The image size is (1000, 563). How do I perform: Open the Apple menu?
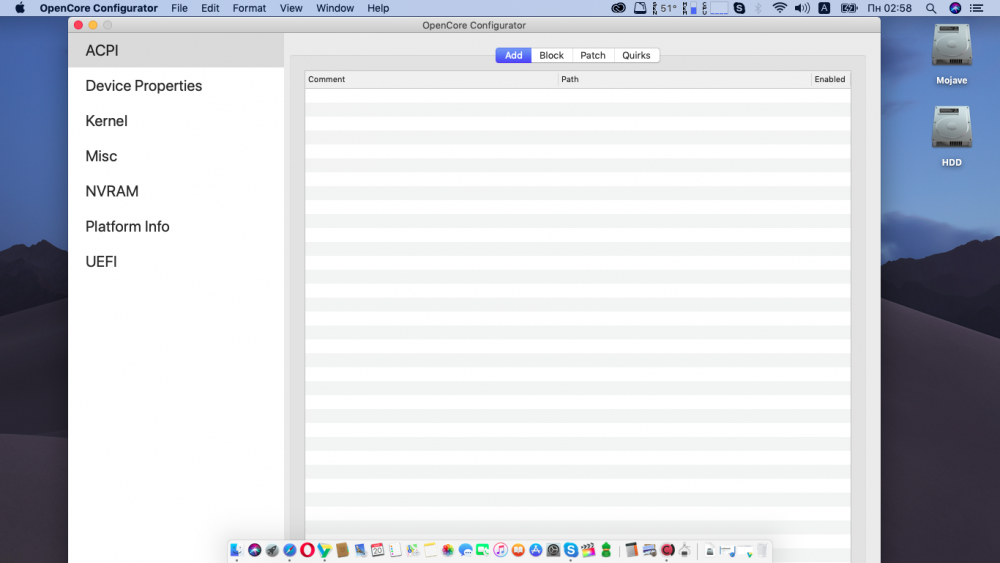click(x=20, y=8)
